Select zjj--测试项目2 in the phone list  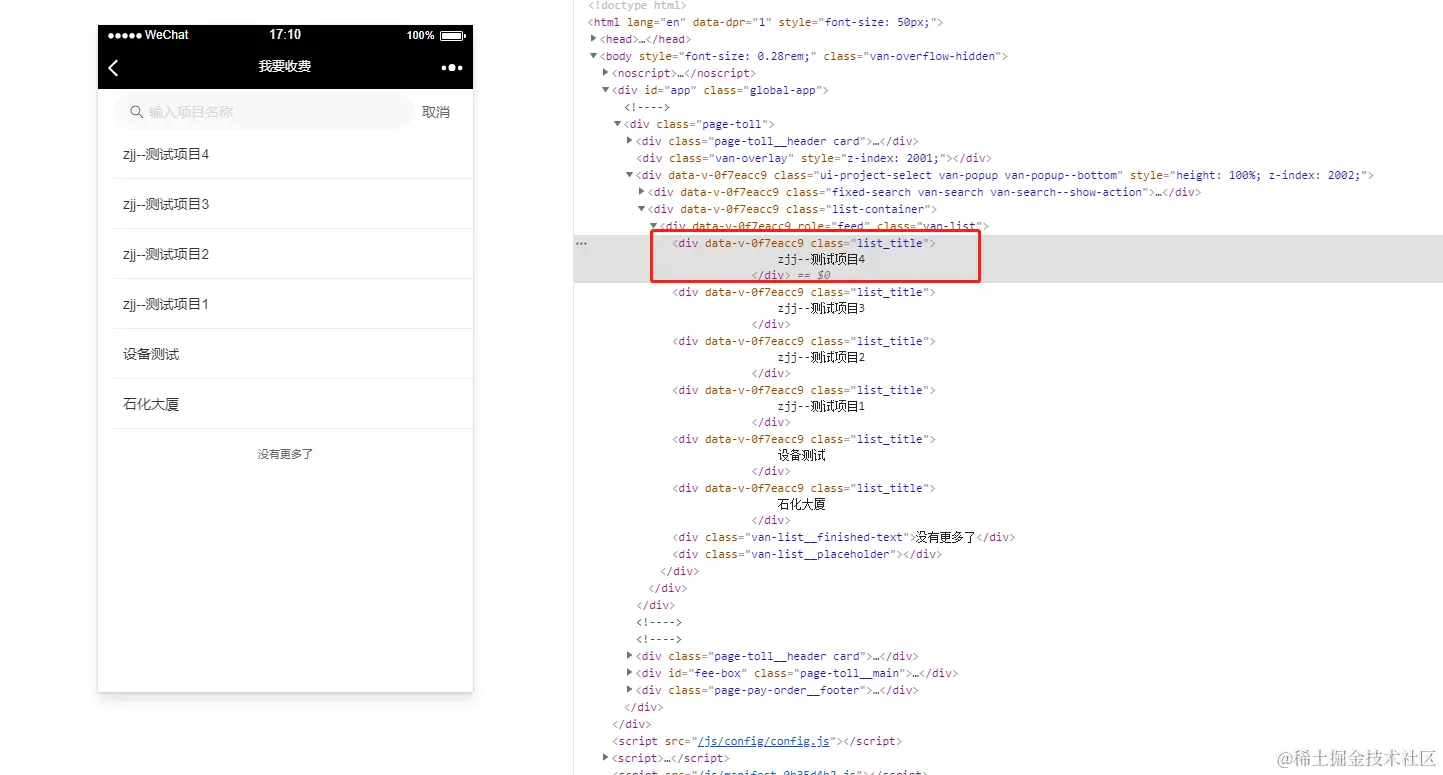(x=292, y=254)
